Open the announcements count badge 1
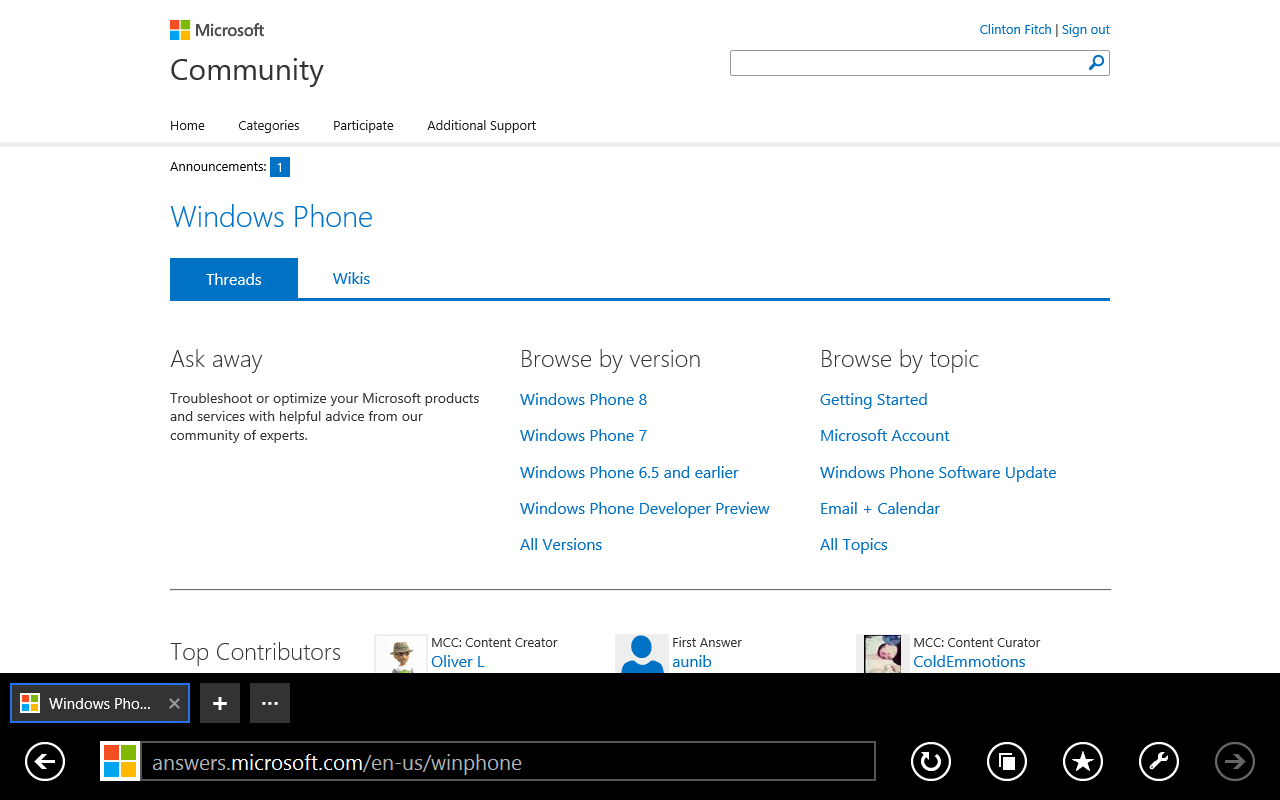Screen dimensions: 1280x800 (x=280, y=167)
